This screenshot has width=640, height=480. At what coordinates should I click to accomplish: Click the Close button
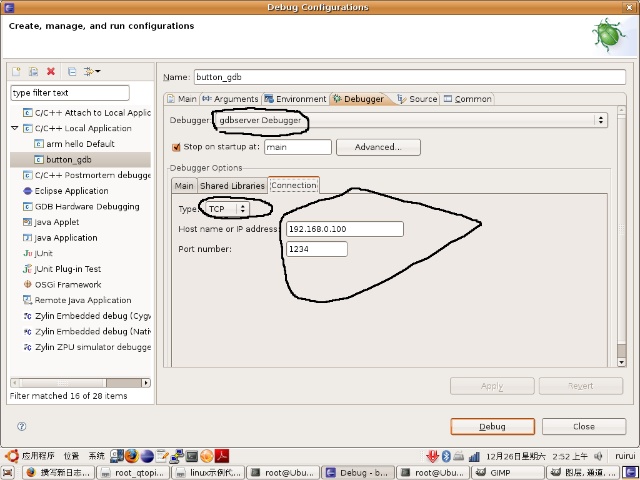[584, 427]
